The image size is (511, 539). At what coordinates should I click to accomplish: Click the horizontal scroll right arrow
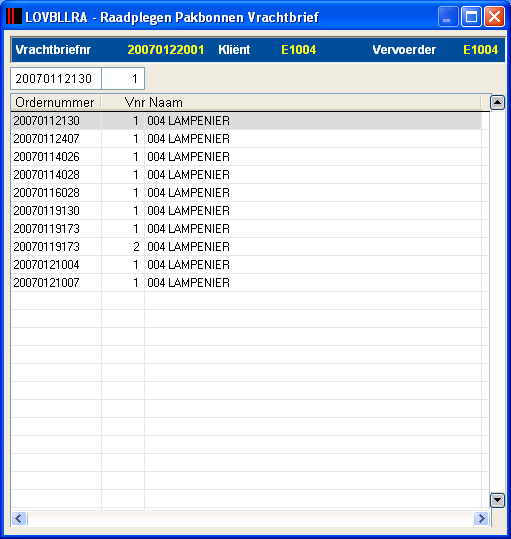[481, 518]
